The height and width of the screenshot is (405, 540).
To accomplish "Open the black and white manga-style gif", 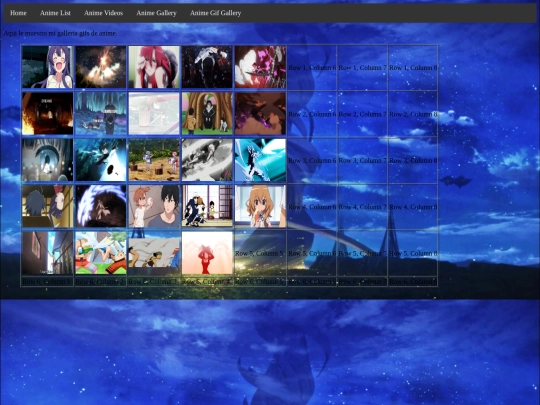I will tap(207, 160).
